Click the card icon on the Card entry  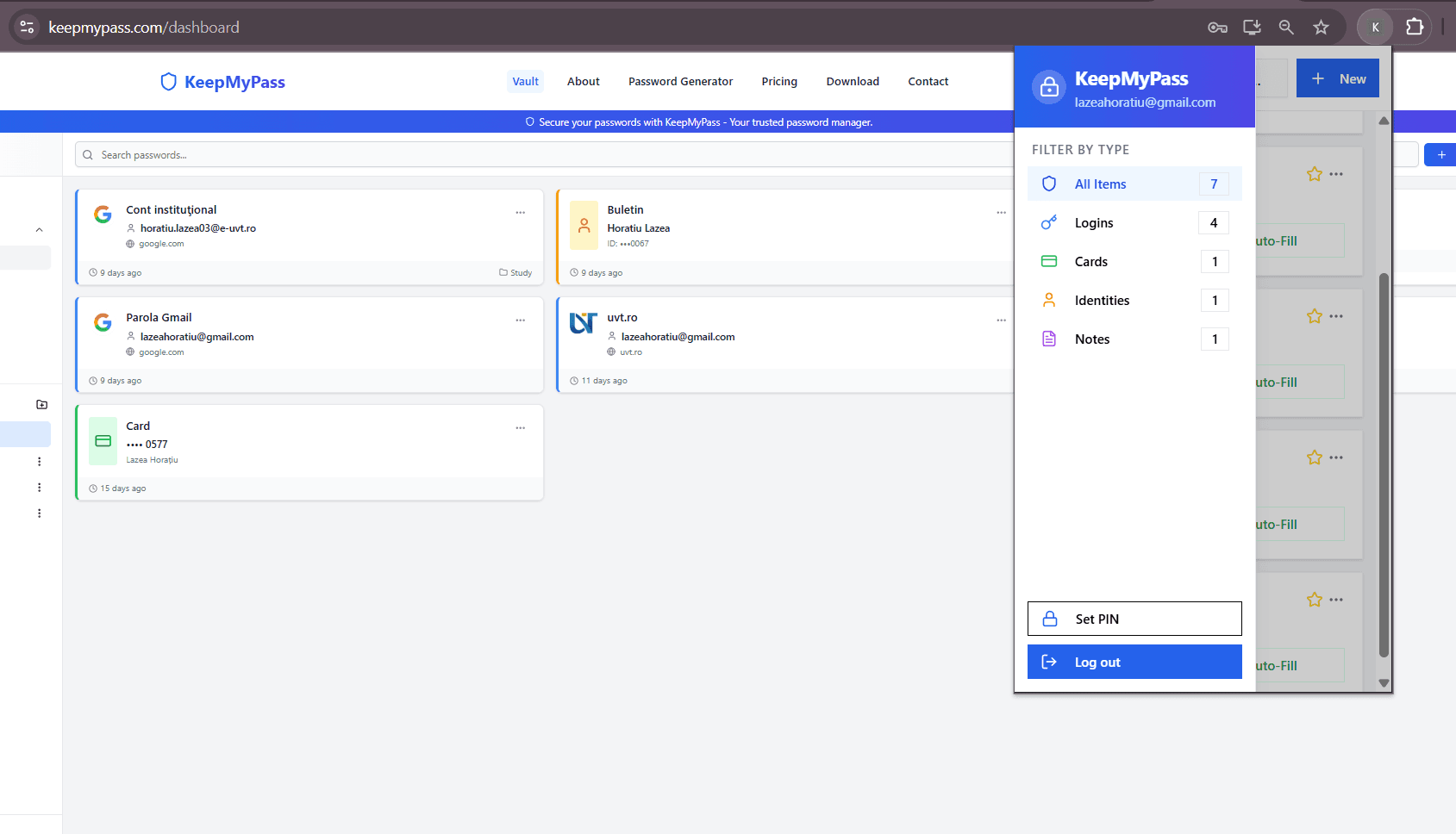click(103, 441)
